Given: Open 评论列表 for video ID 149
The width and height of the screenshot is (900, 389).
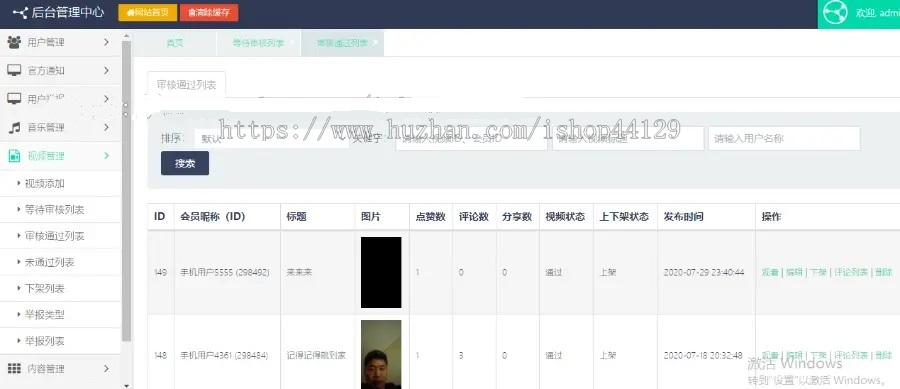Looking at the screenshot, I should 851,273.
